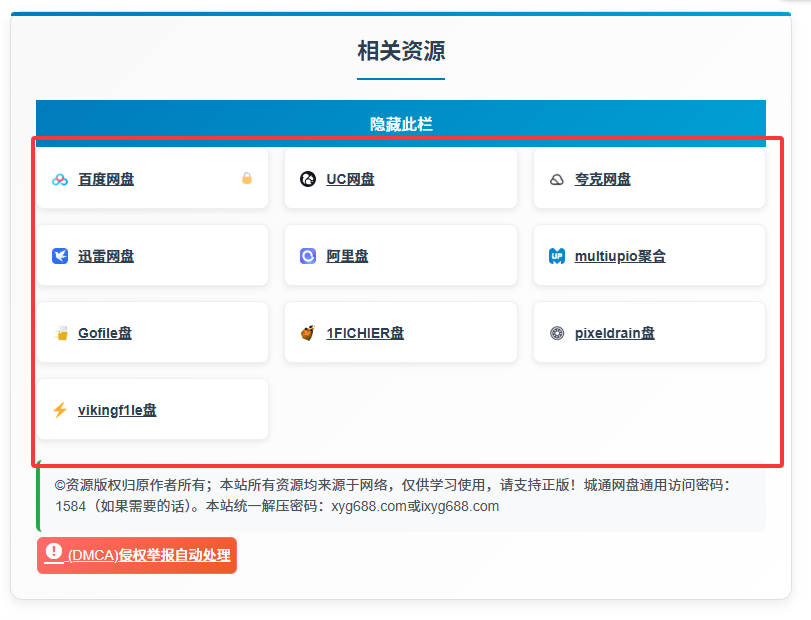Click the Baidu Netdisk (百度网盘) icon
Screen dimensions: 811x620
coord(59,179)
